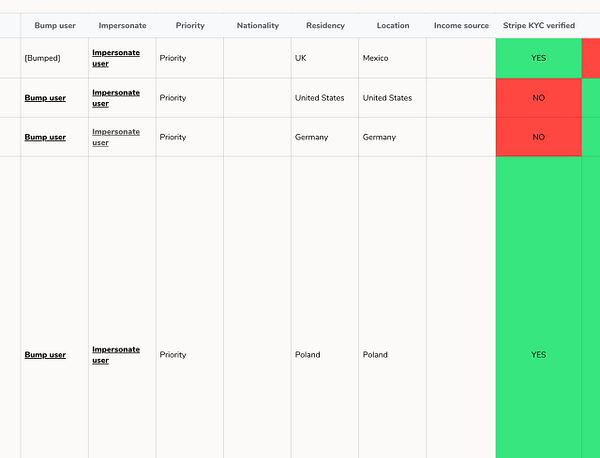Select the Impersonate column header
600x458 pixels.
click(122, 26)
